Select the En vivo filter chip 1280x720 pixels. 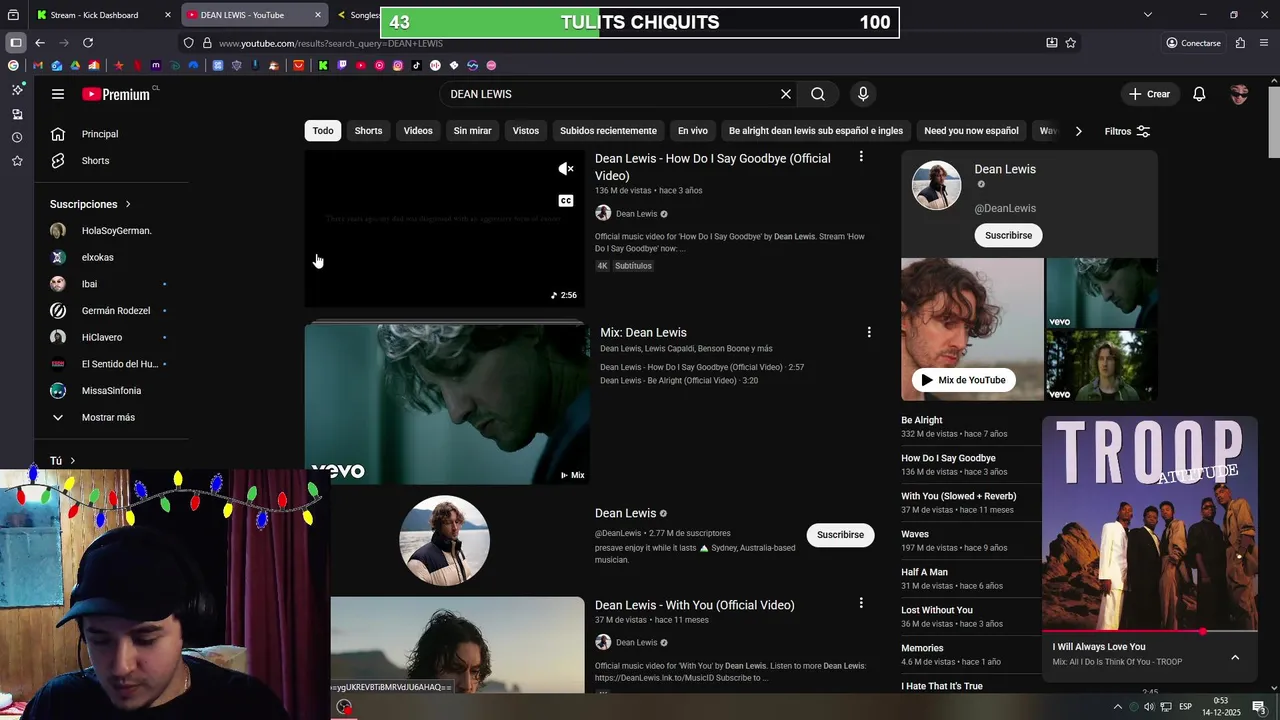coord(693,131)
